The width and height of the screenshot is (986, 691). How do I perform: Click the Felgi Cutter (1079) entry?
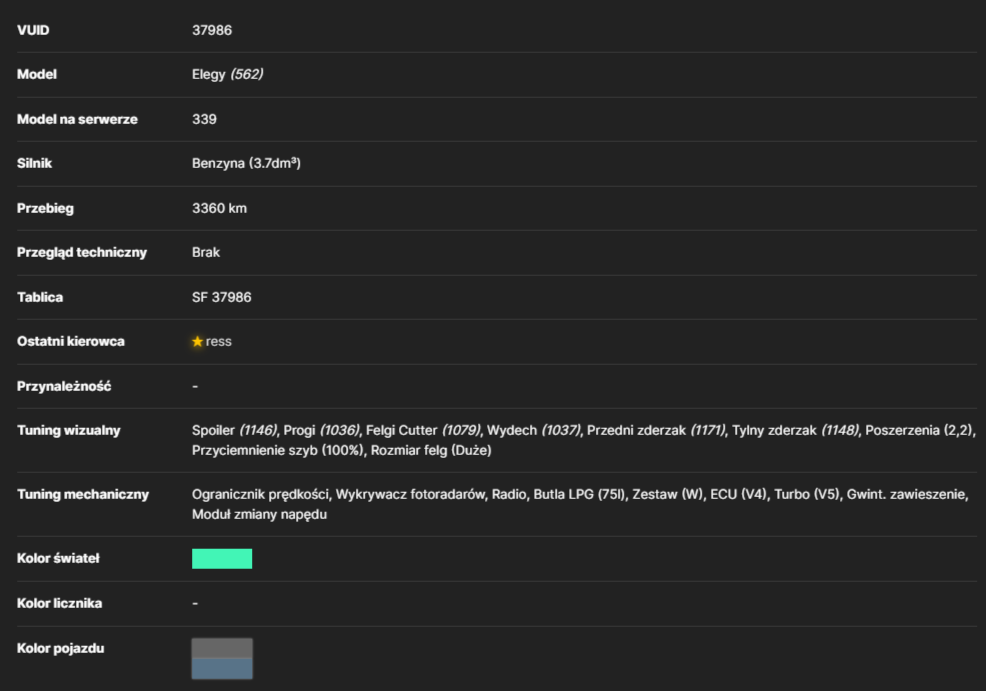point(424,431)
